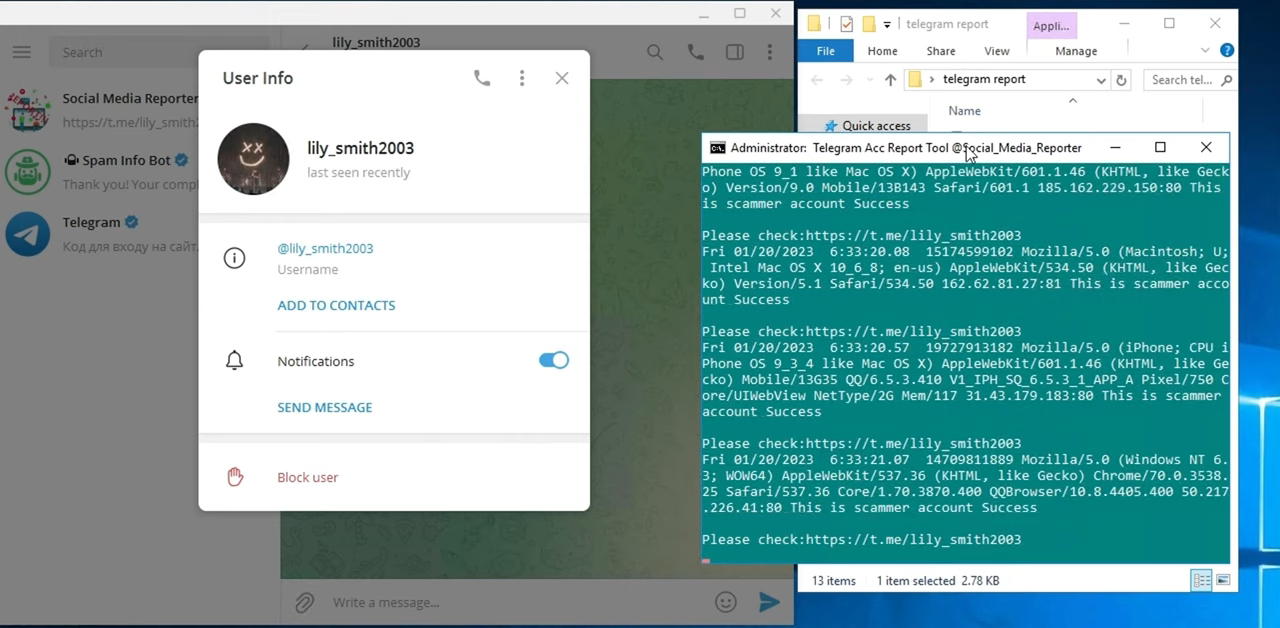The height and width of the screenshot is (628, 1280).
Task: Click "last seen recently" status text
Action: point(358,172)
